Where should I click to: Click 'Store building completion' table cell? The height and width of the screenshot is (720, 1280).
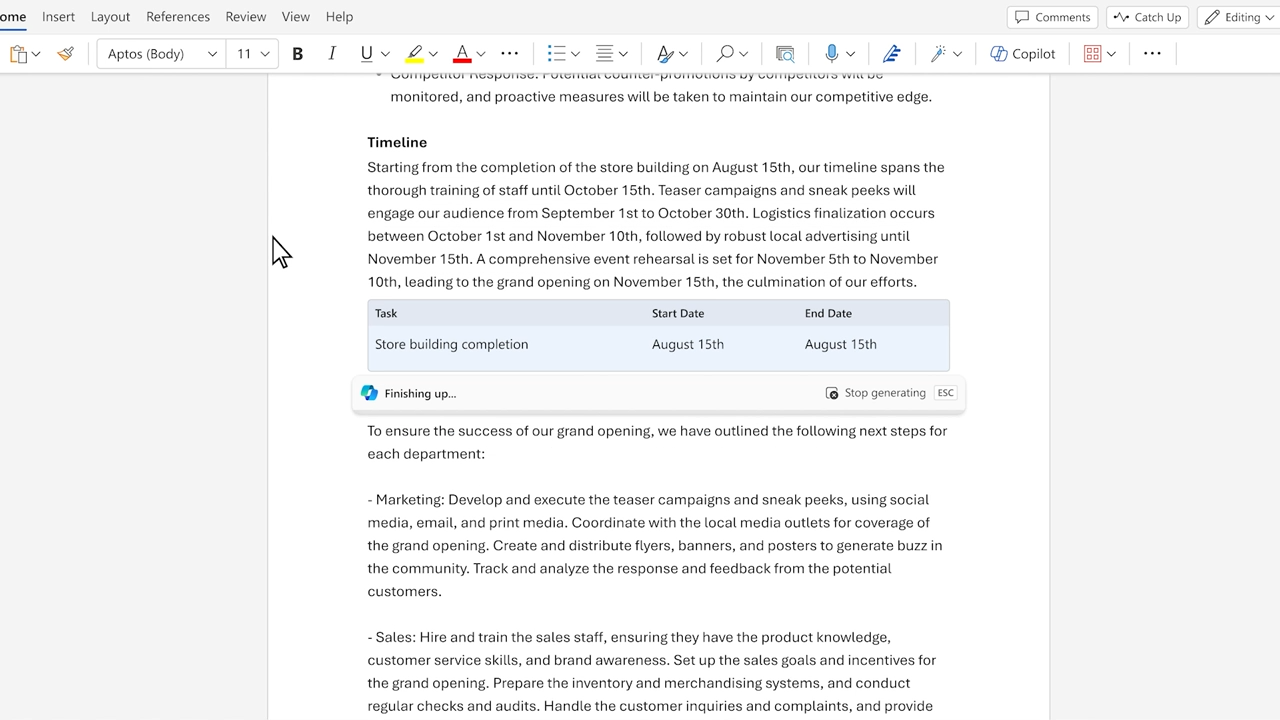coord(451,344)
